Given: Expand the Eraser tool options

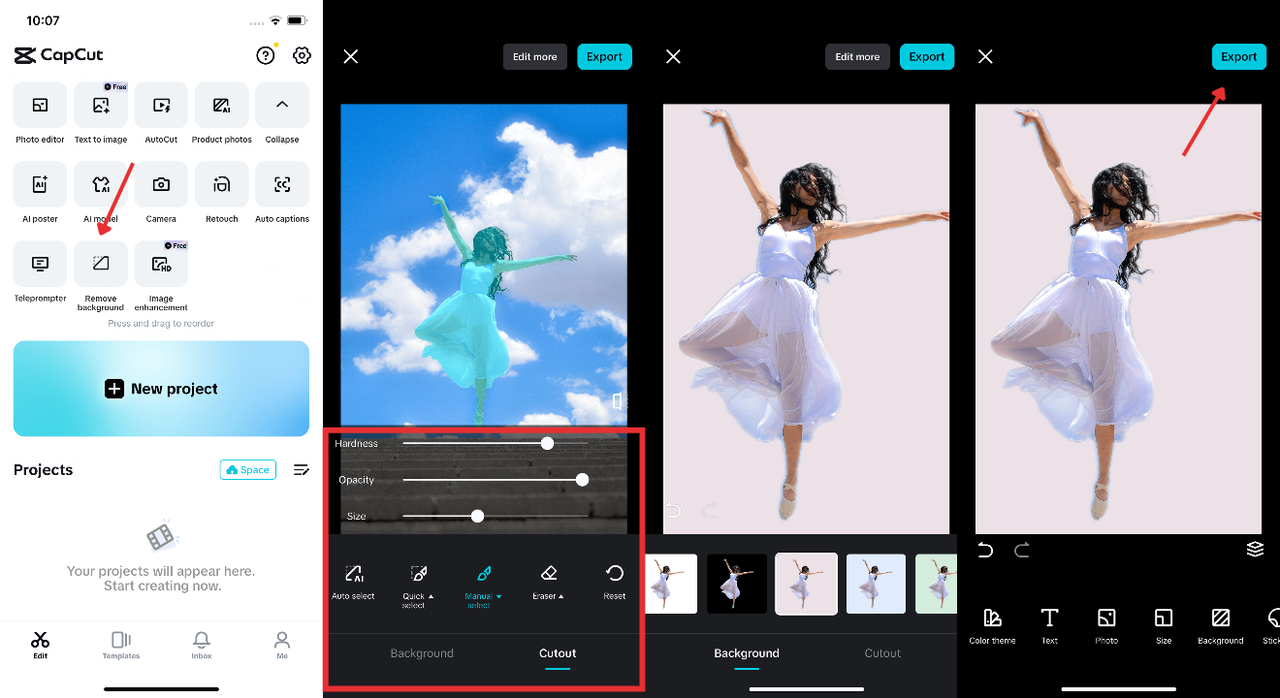Looking at the screenshot, I should coord(548,581).
